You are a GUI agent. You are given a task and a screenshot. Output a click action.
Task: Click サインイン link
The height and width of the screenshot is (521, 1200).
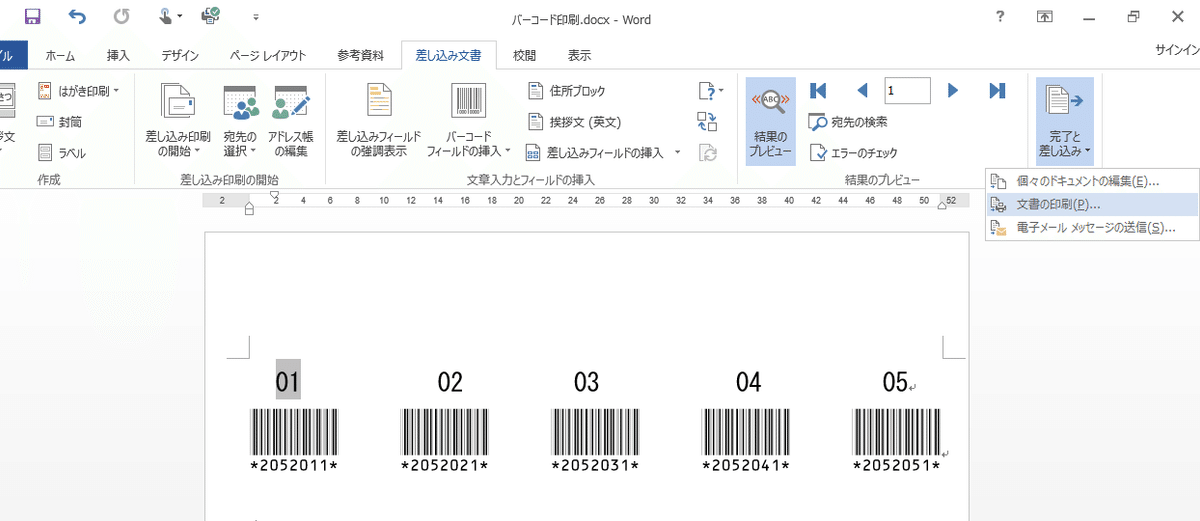(1177, 50)
